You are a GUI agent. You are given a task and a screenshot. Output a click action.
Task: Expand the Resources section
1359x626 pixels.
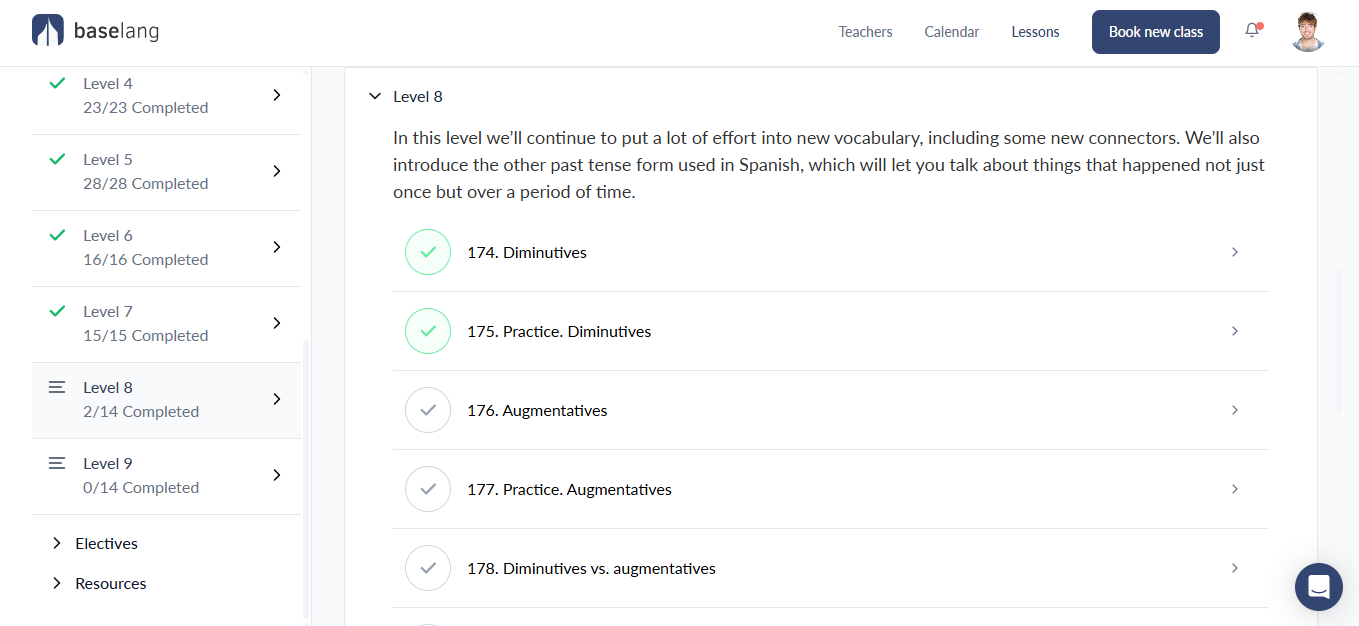click(99, 583)
